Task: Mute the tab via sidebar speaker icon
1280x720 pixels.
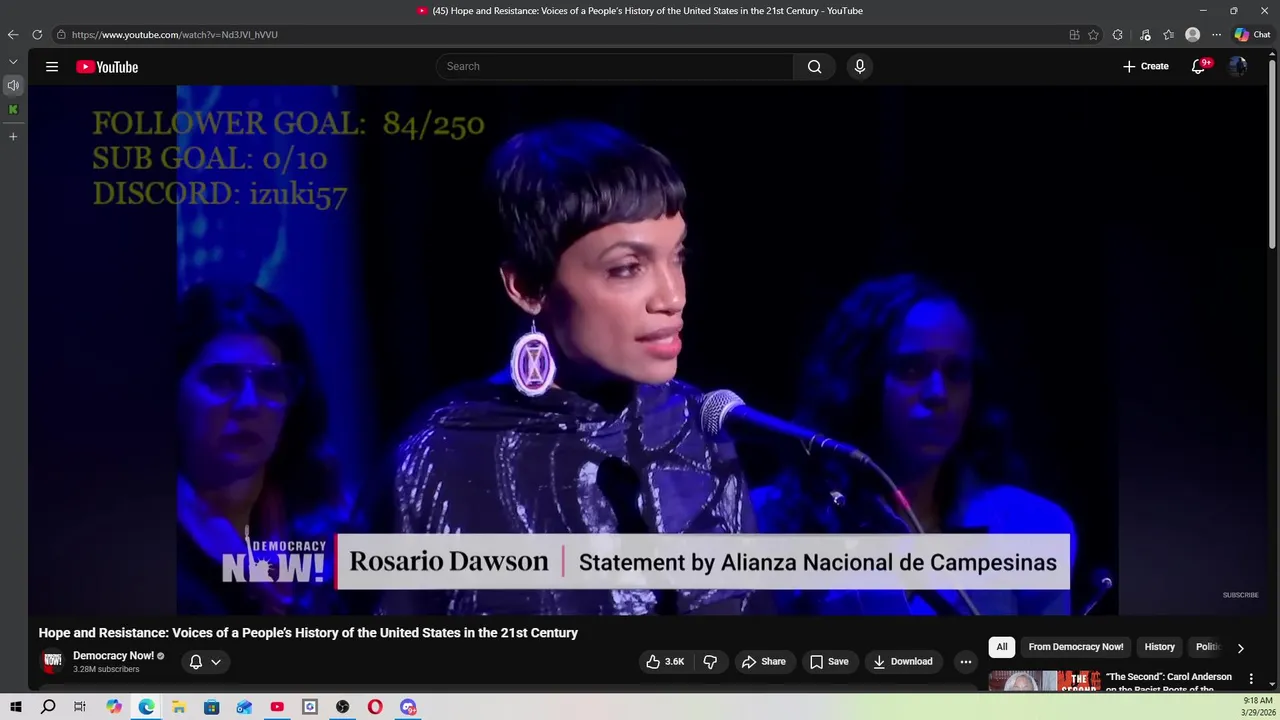Action: click(13, 85)
